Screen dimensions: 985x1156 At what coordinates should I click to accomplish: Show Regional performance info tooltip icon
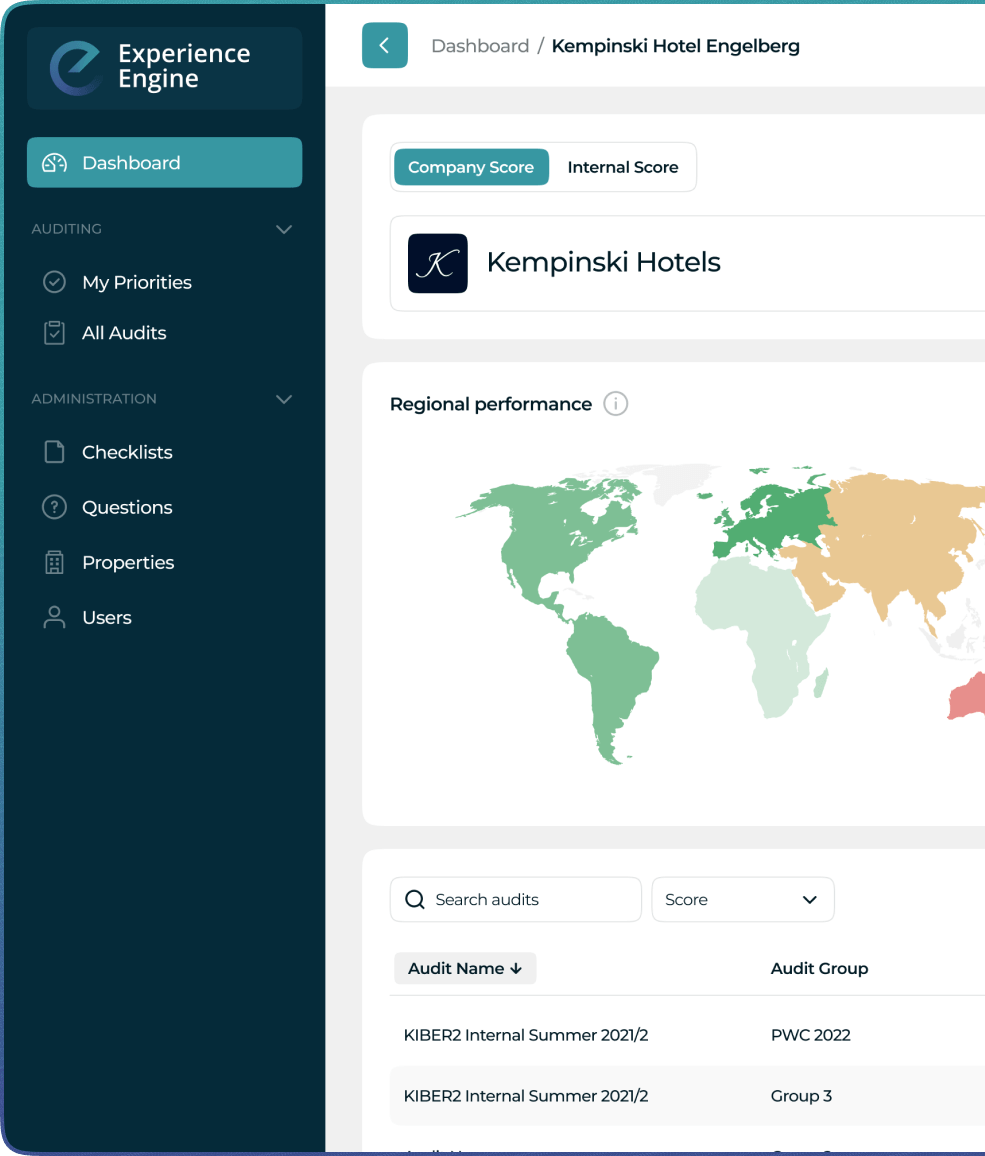616,404
